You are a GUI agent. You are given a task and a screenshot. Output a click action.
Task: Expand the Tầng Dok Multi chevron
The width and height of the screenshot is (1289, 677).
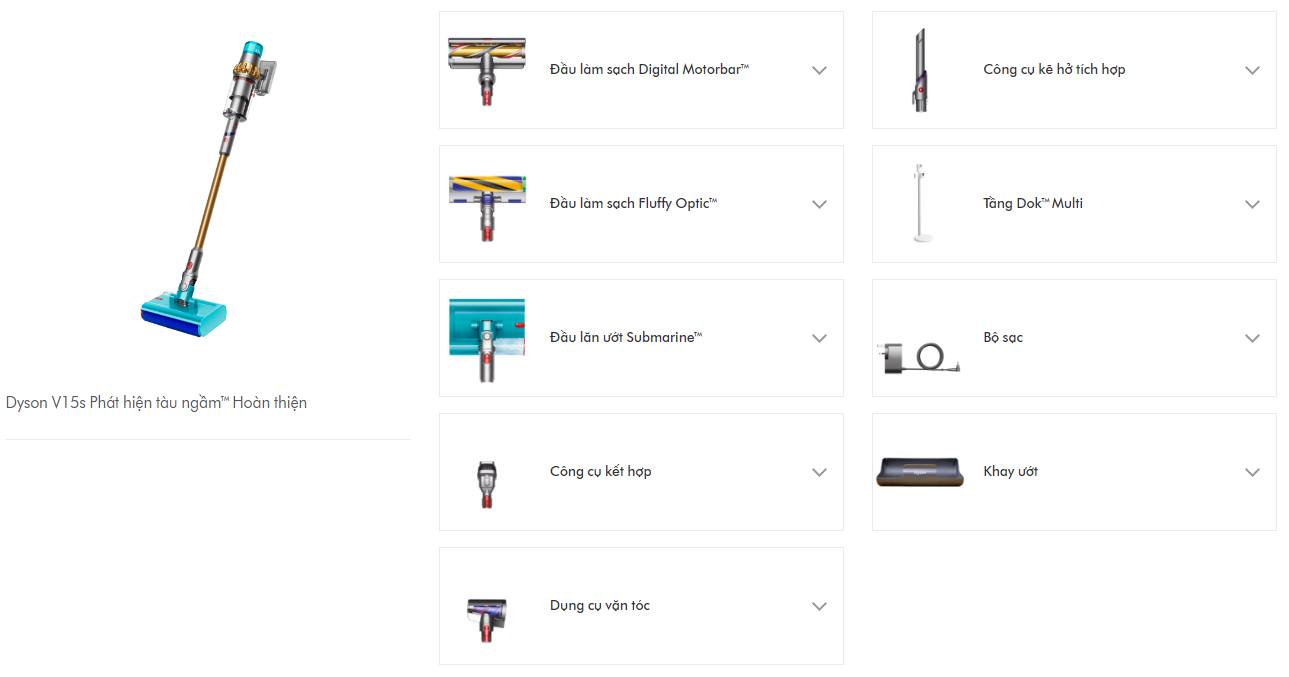coord(1252,204)
